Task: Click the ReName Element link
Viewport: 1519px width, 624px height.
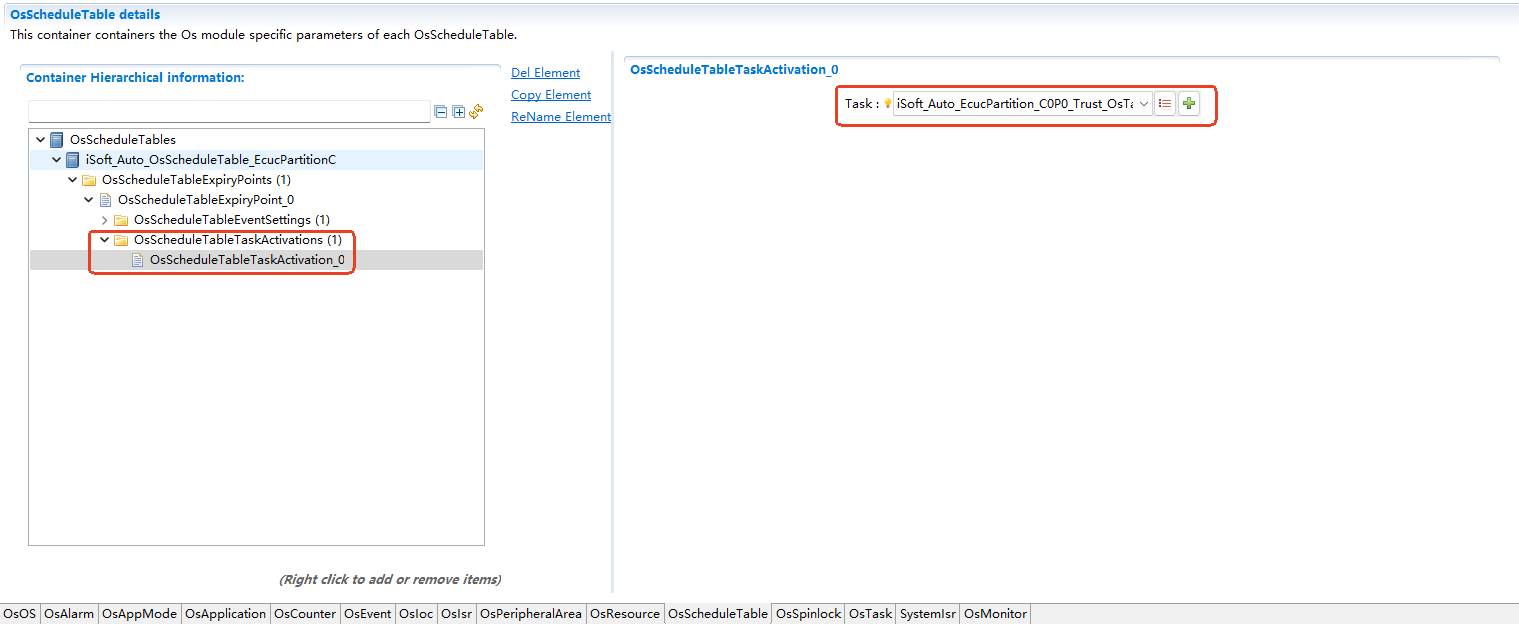Action: click(560, 117)
